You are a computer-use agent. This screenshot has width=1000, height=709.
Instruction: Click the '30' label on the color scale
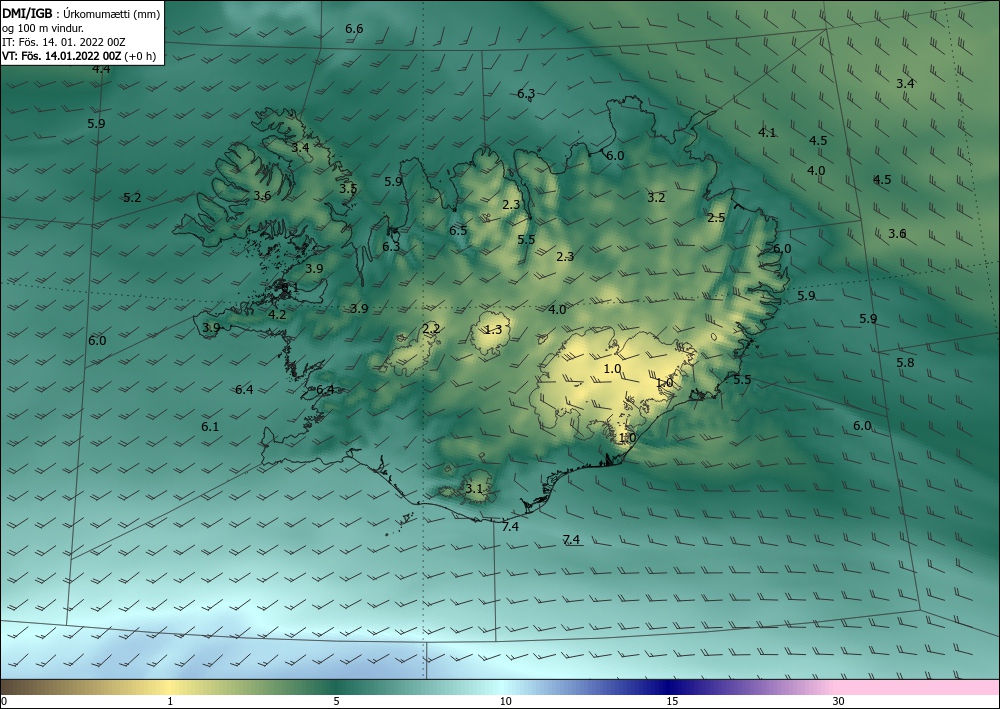click(x=839, y=702)
